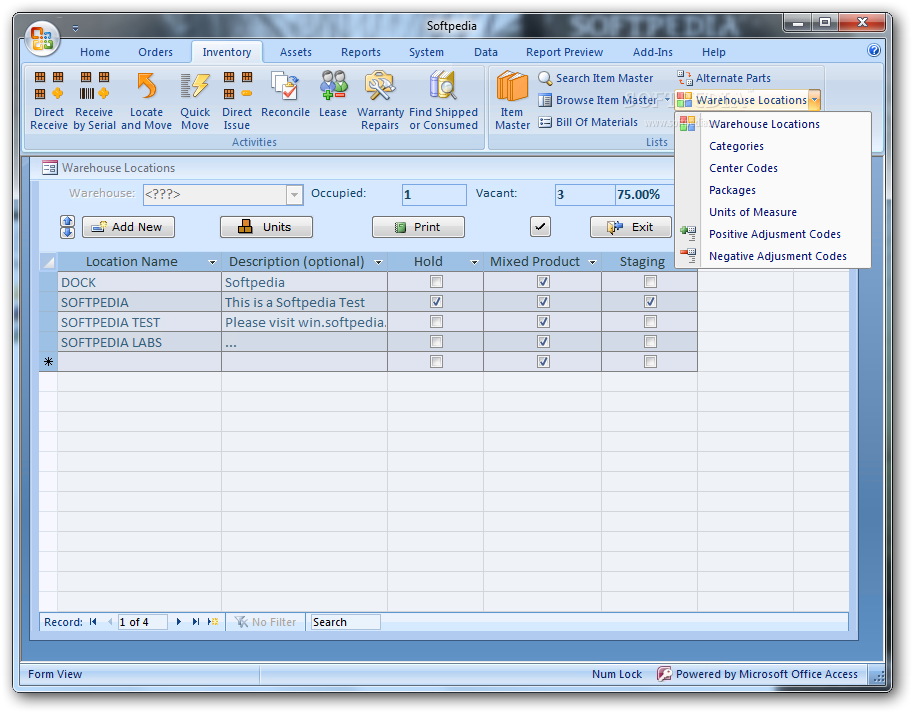Image resolution: width=913 pixels, height=713 pixels.
Task: Click the record Search field
Action: [x=345, y=622]
